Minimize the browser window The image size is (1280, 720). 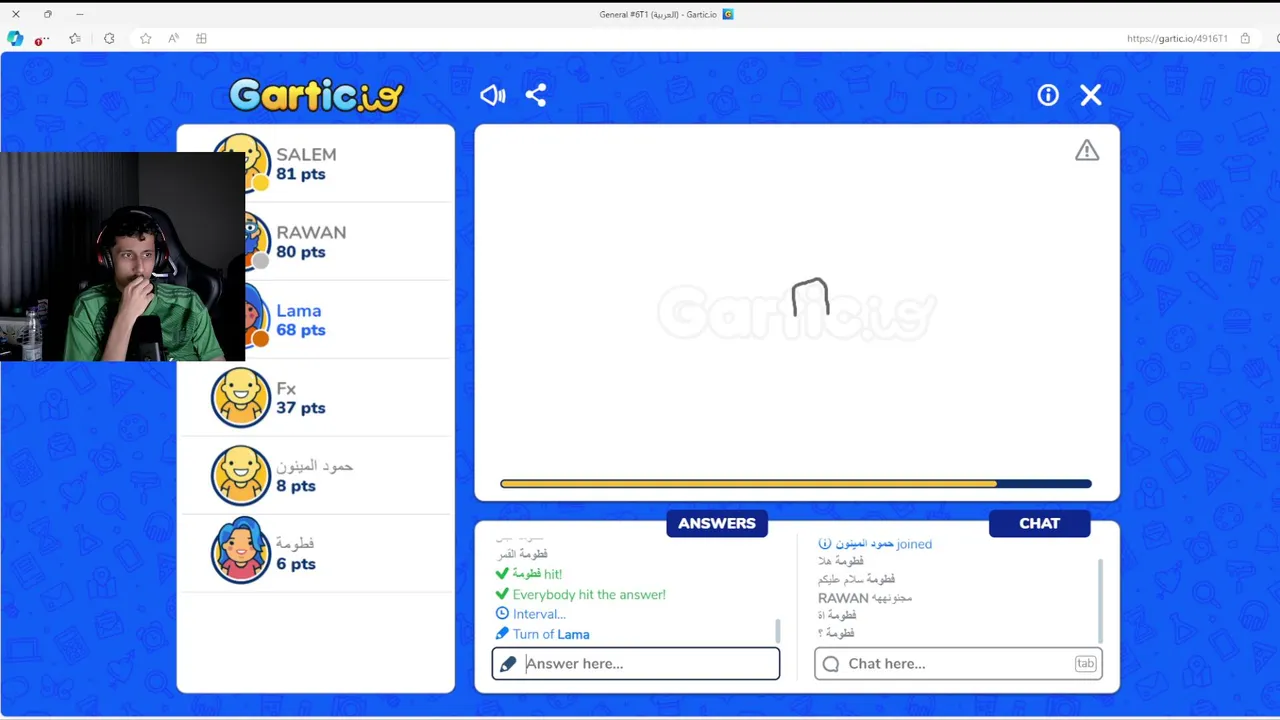pos(79,14)
